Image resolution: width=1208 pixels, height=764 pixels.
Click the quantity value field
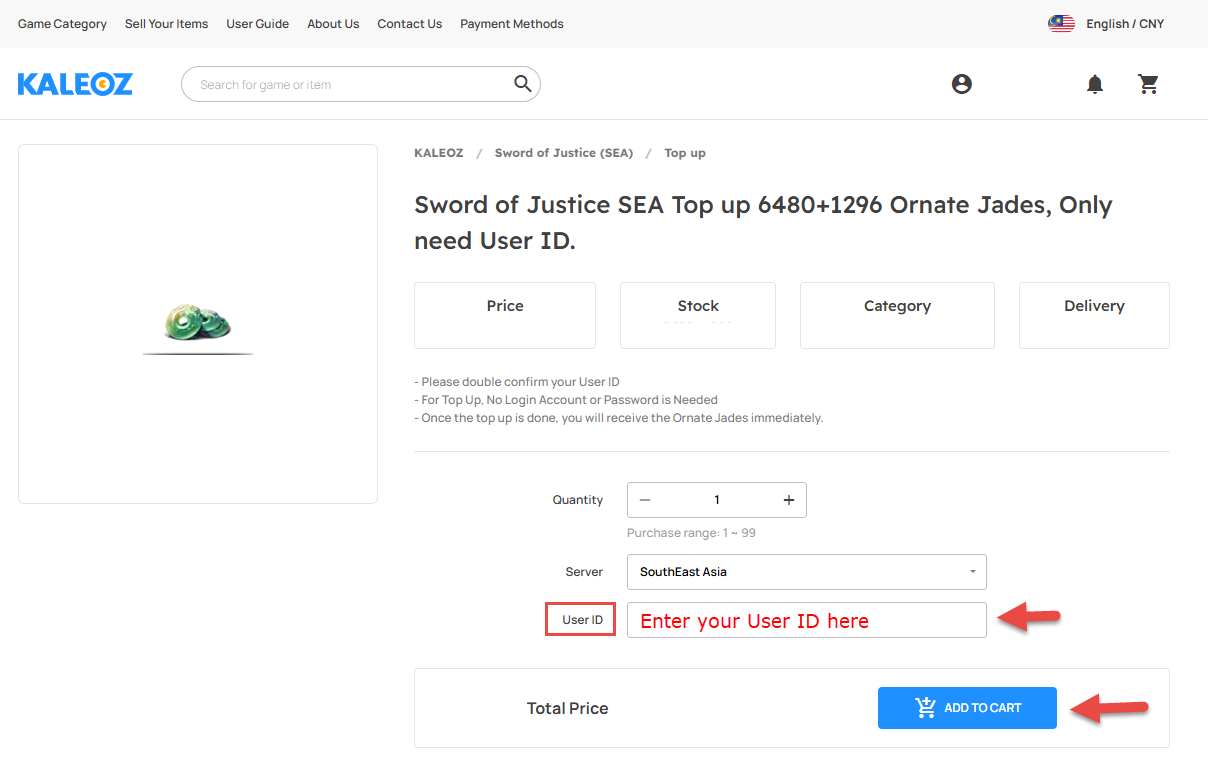pos(717,500)
